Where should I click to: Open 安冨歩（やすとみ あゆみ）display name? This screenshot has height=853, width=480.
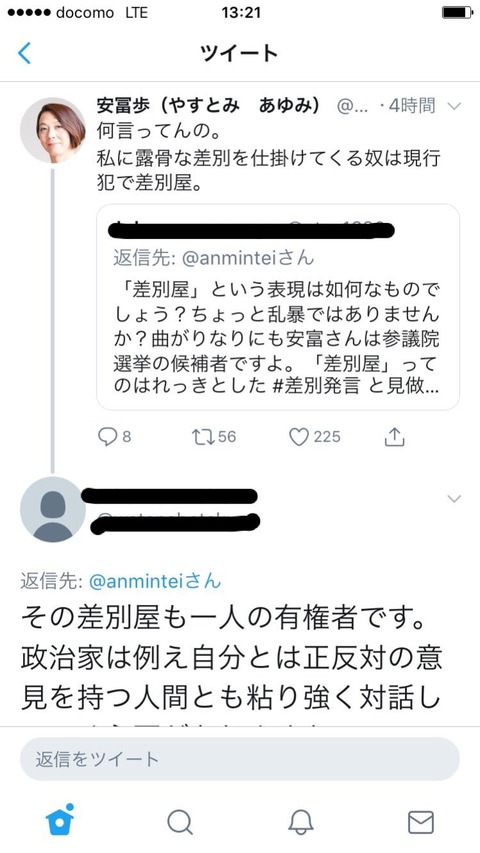pos(208,106)
